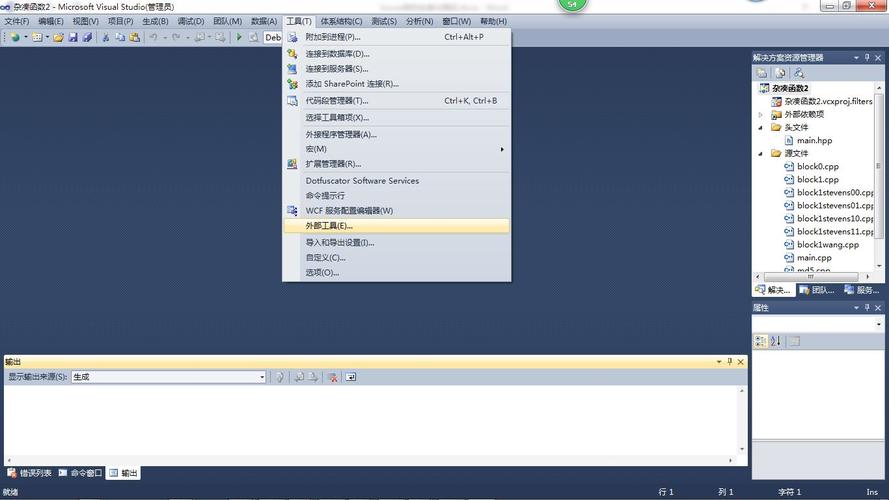This screenshot has width=889, height=500.
Task: Select WCF 服务配置编辑器(W) menu item
Action: point(396,211)
